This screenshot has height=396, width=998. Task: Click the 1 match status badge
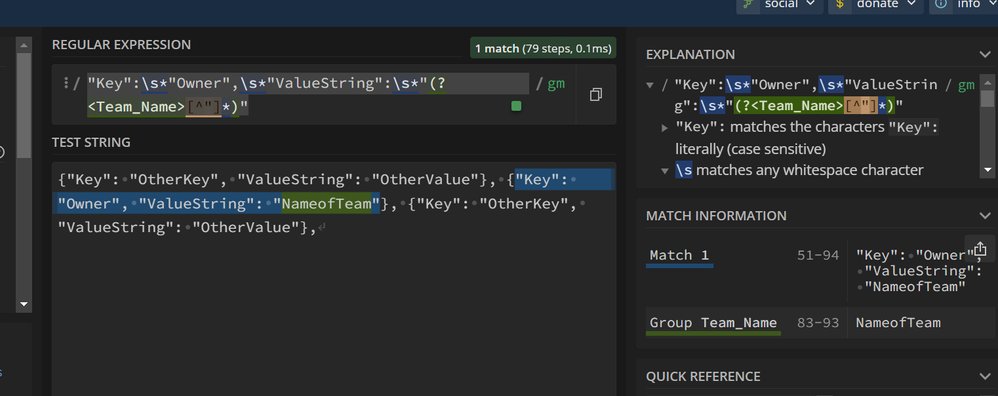pyautogui.click(x=543, y=48)
